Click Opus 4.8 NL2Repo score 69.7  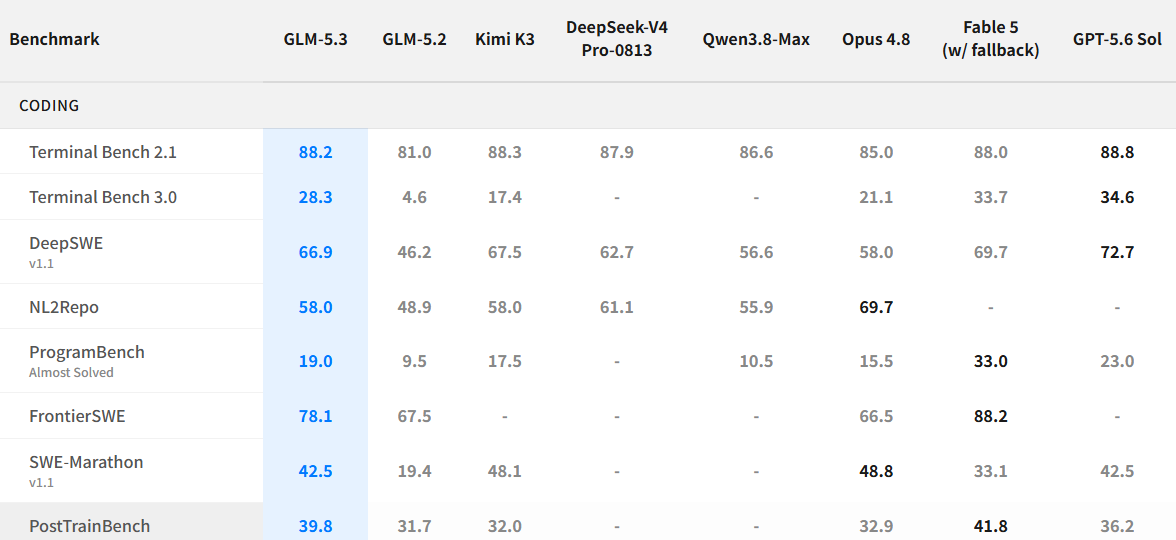[876, 307]
